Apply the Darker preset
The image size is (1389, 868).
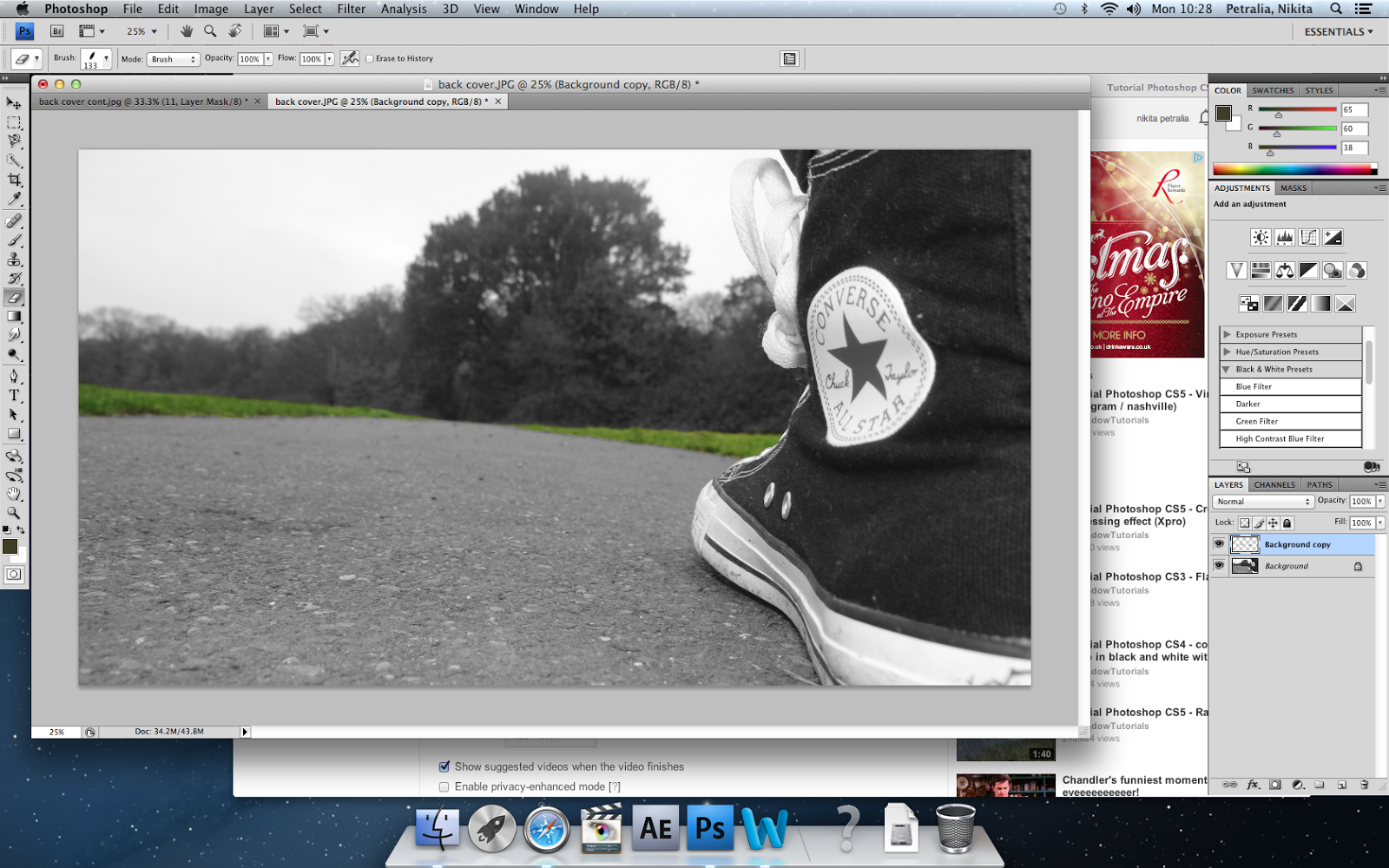1291,404
